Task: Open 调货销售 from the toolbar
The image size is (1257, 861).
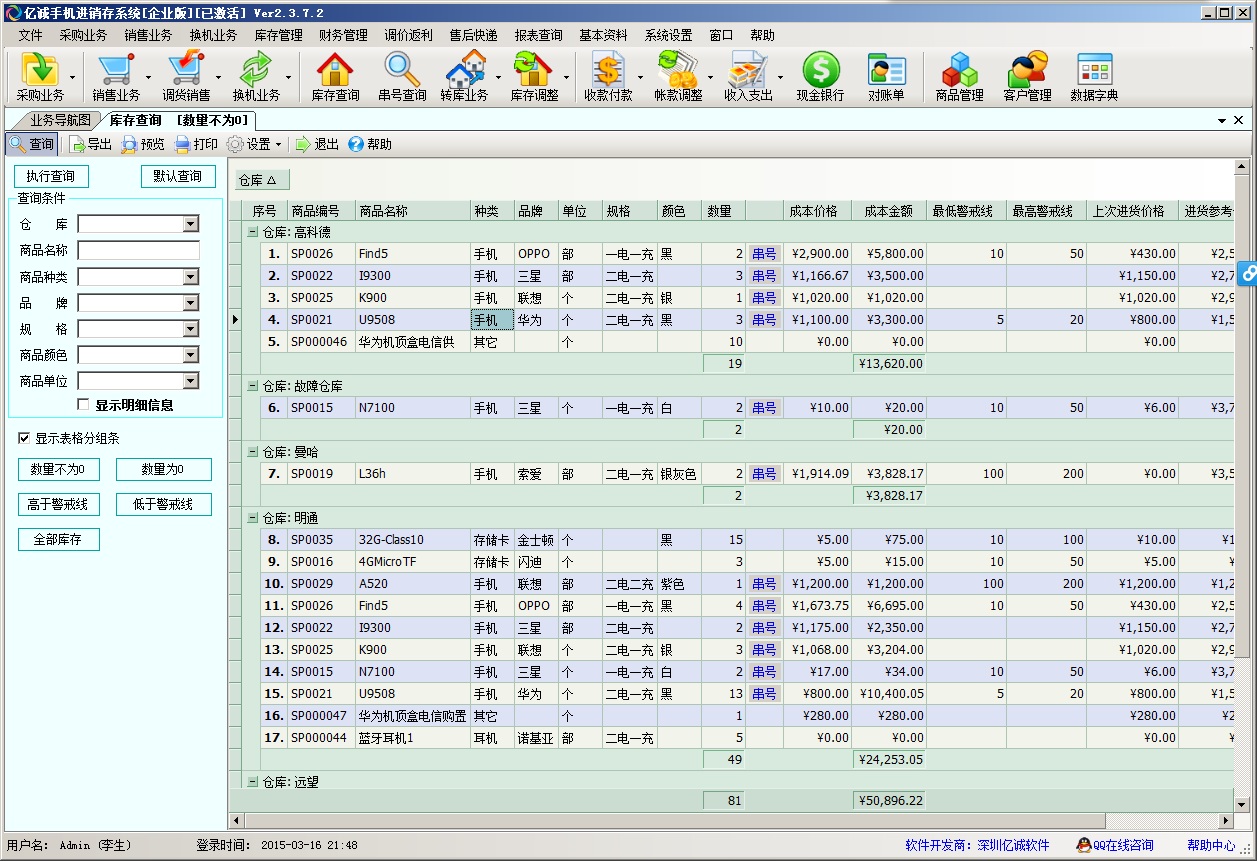Action: pos(186,77)
